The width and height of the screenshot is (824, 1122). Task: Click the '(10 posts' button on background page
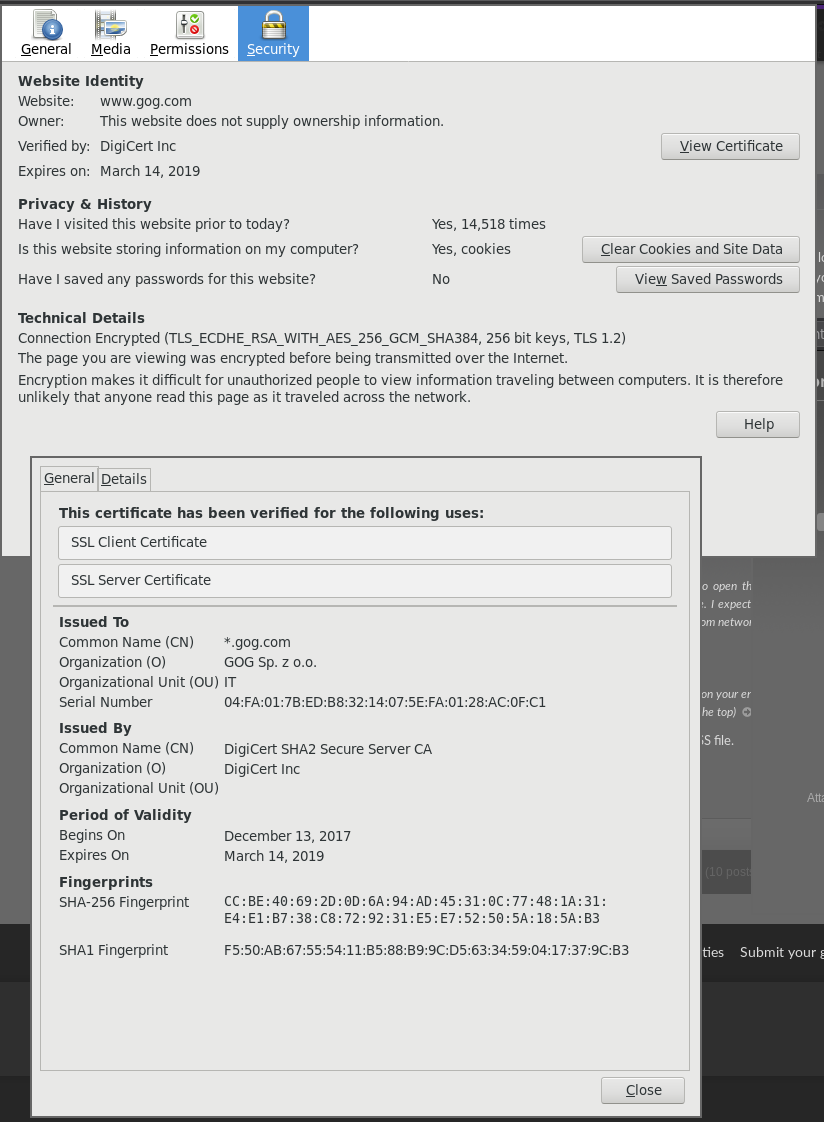pyautogui.click(x=727, y=872)
